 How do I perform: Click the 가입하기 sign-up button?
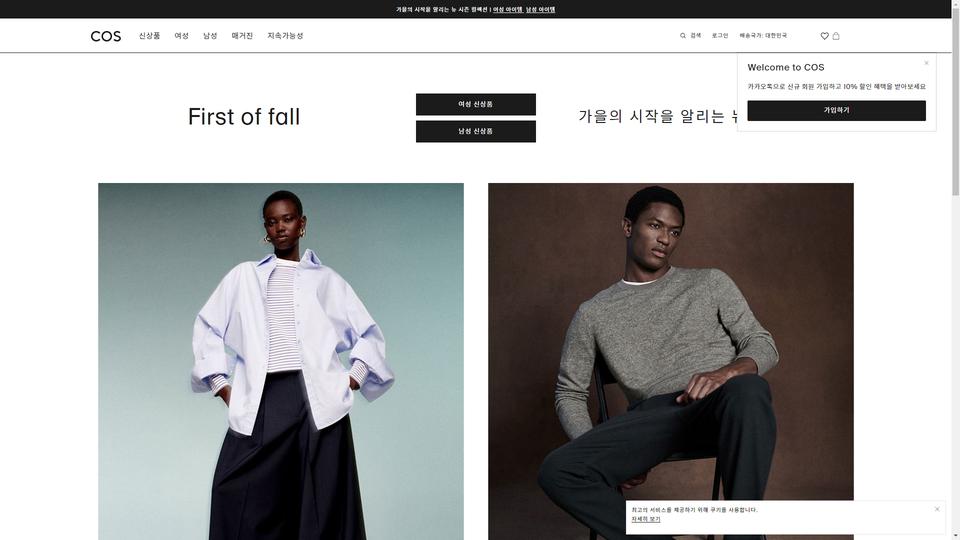pyautogui.click(x=836, y=111)
